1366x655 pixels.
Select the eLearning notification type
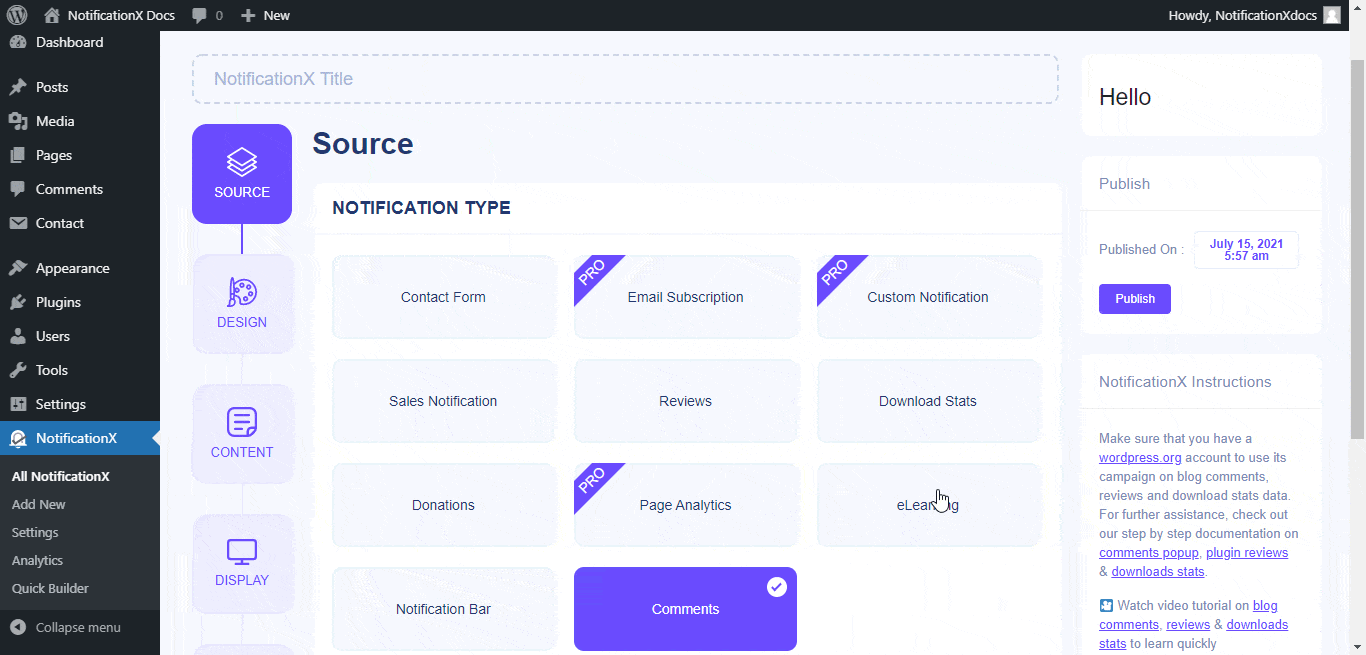pos(929,505)
